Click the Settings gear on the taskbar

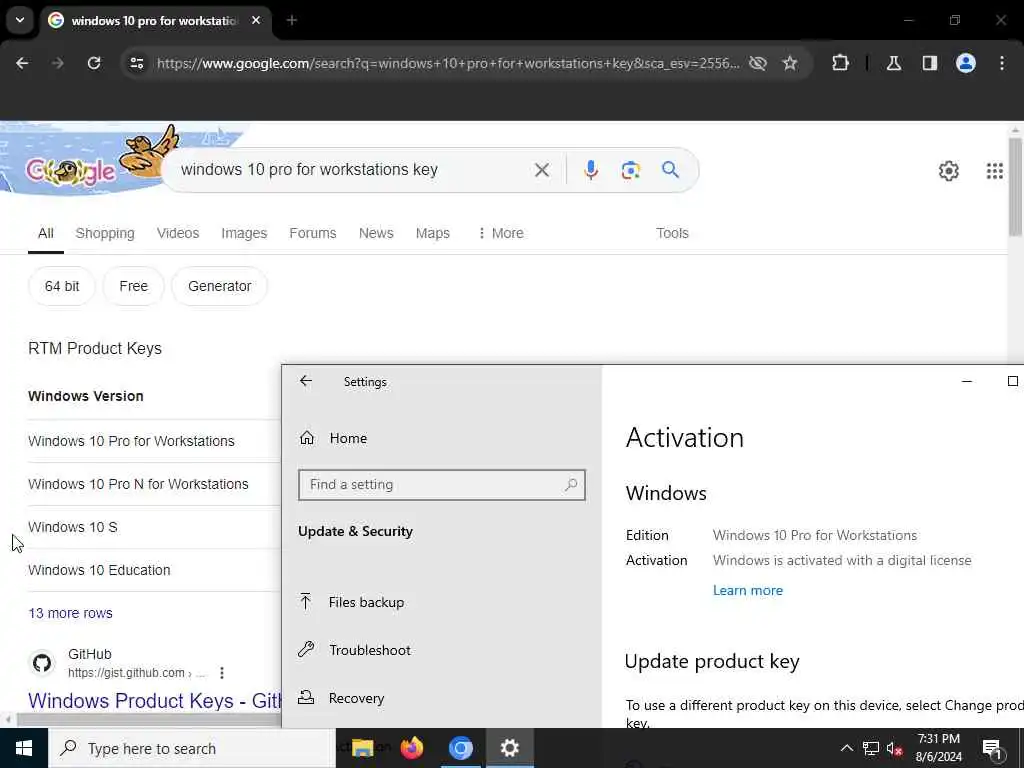510,748
